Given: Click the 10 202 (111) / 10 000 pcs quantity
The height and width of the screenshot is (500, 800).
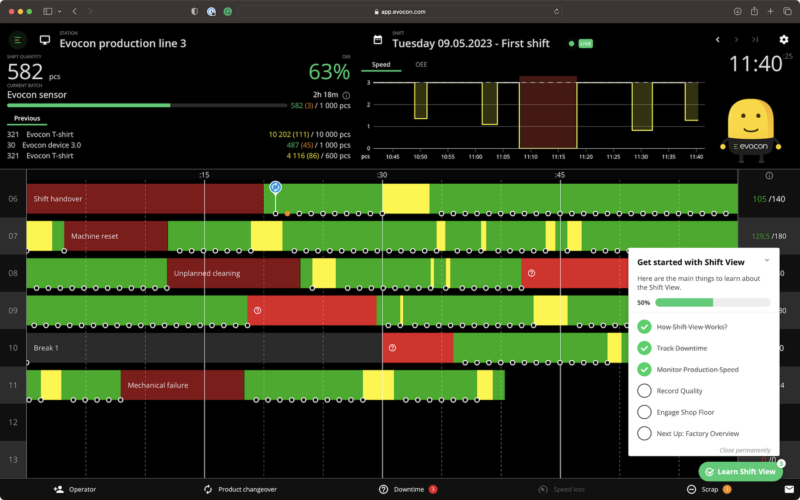Looking at the screenshot, I should tap(310, 135).
